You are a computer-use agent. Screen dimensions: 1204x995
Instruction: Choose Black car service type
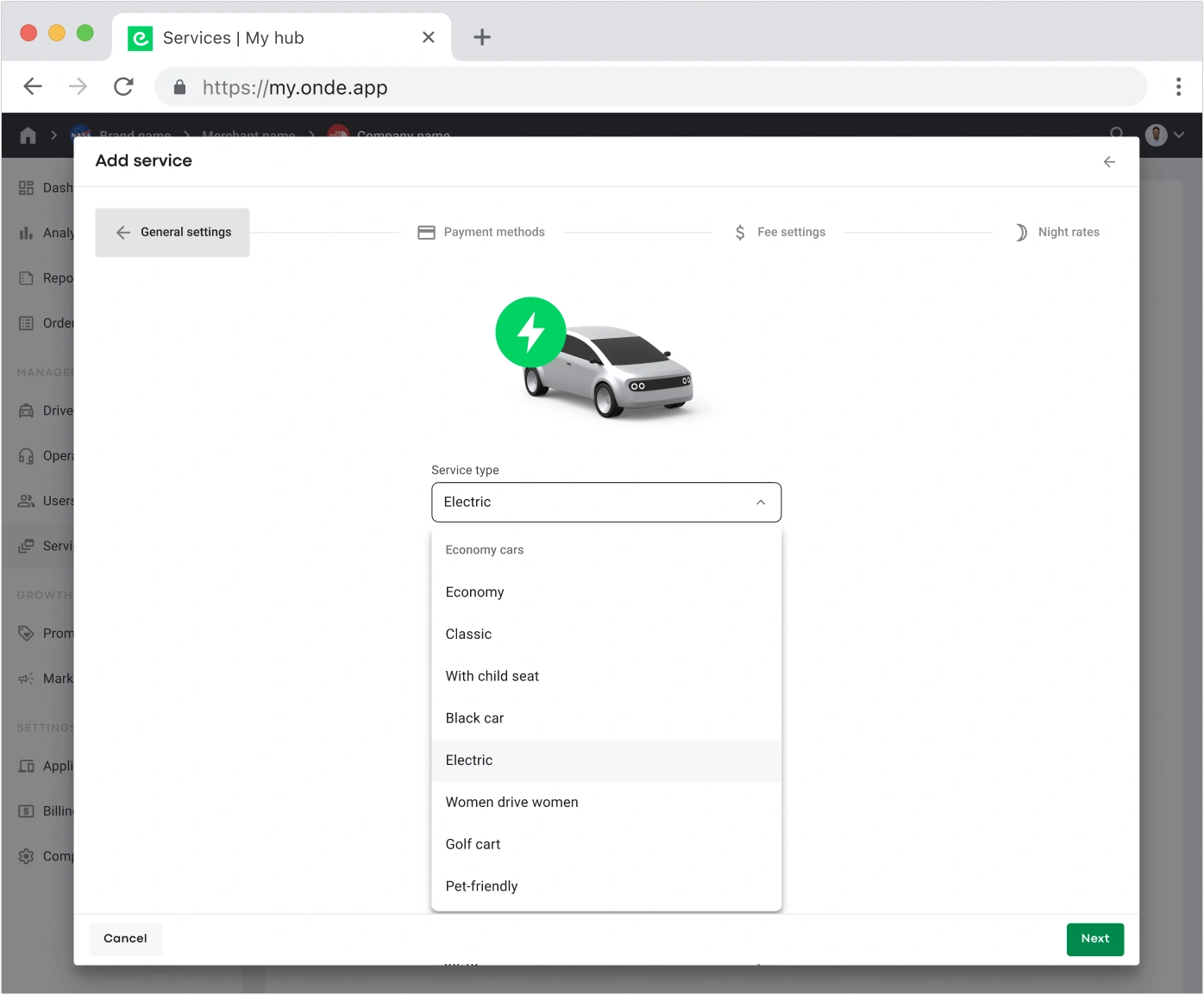pos(474,718)
